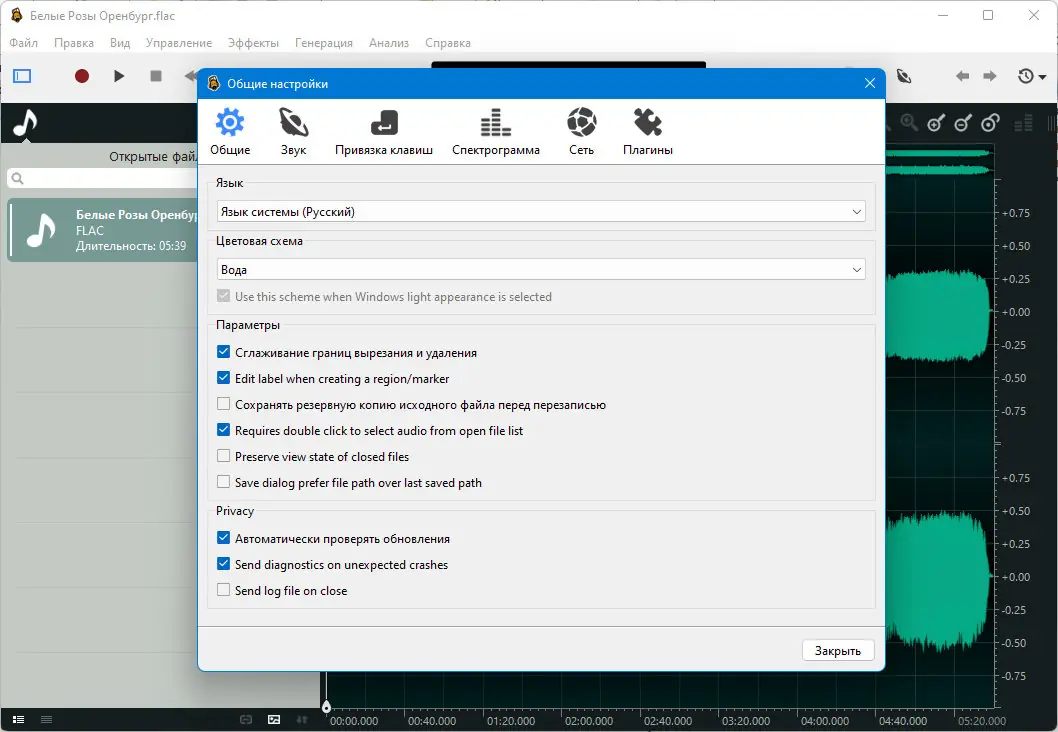Click the detailed list view icon in status bar
1058x732 pixels.
(x=19, y=719)
